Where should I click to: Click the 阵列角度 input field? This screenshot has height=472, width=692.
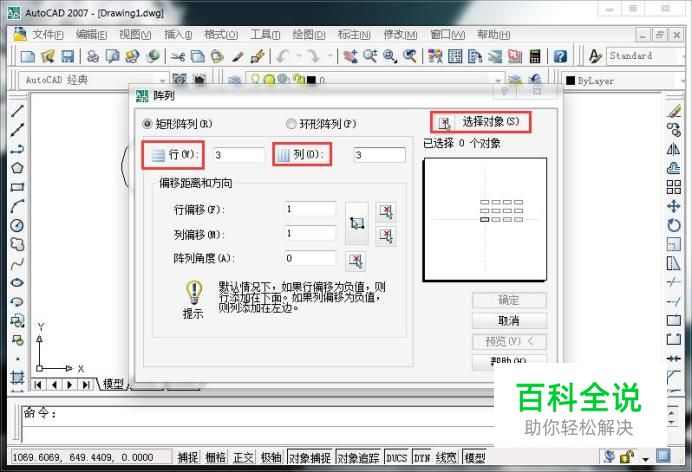(310, 258)
